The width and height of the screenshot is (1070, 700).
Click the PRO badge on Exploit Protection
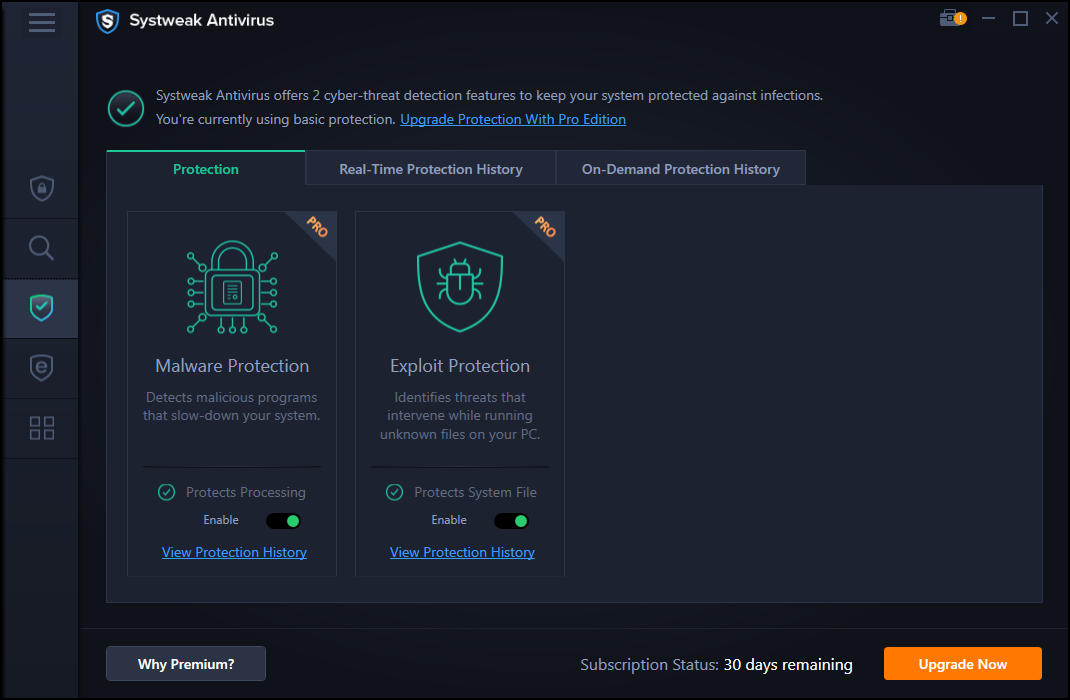[x=545, y=227]
